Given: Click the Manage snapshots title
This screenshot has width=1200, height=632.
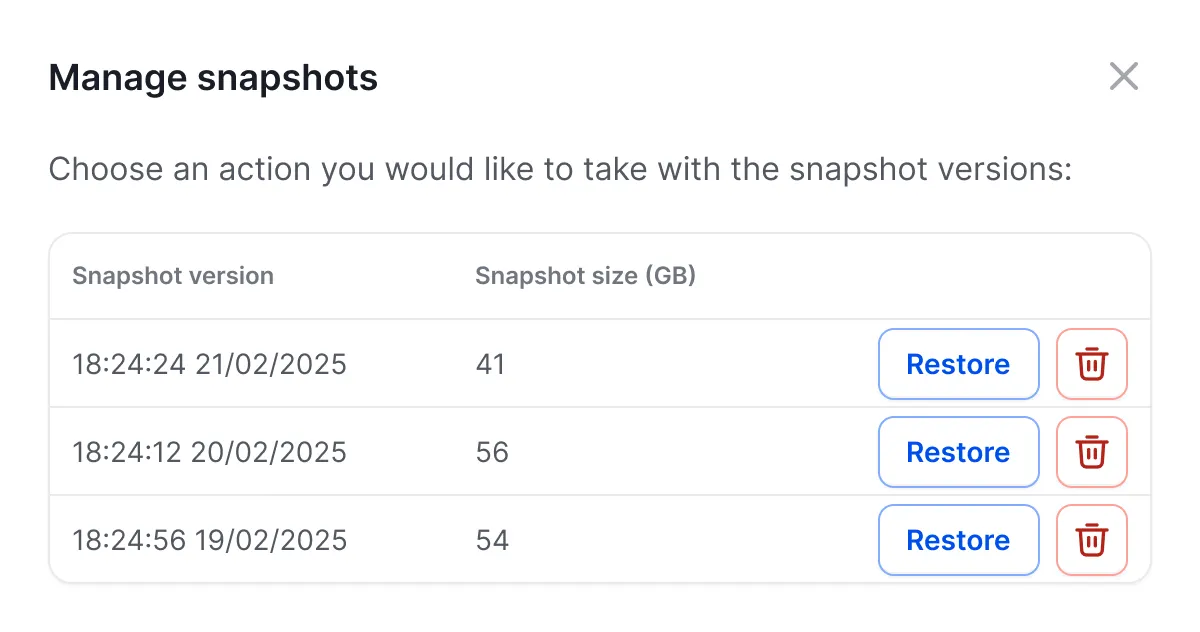Looking at the screenshot, I should (213, 77).
